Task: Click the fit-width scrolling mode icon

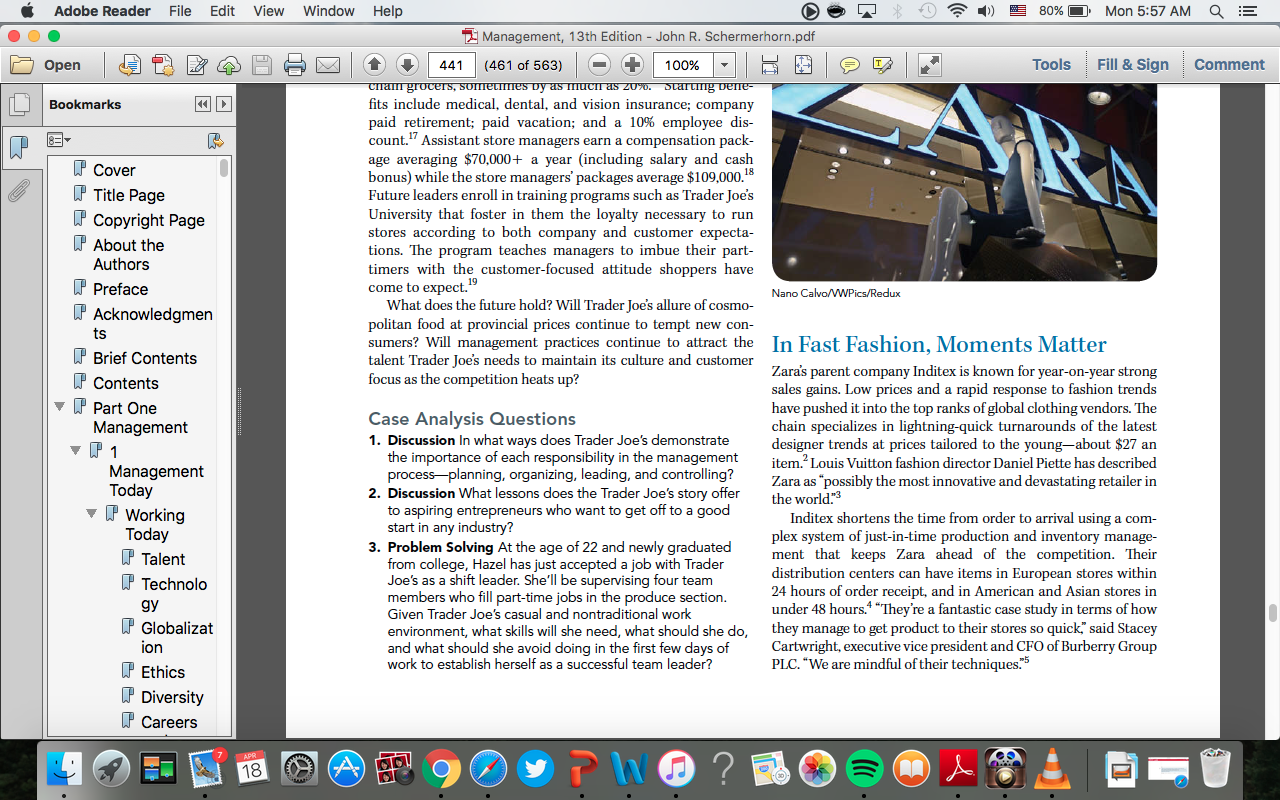Action: click(x=770, y=65)
